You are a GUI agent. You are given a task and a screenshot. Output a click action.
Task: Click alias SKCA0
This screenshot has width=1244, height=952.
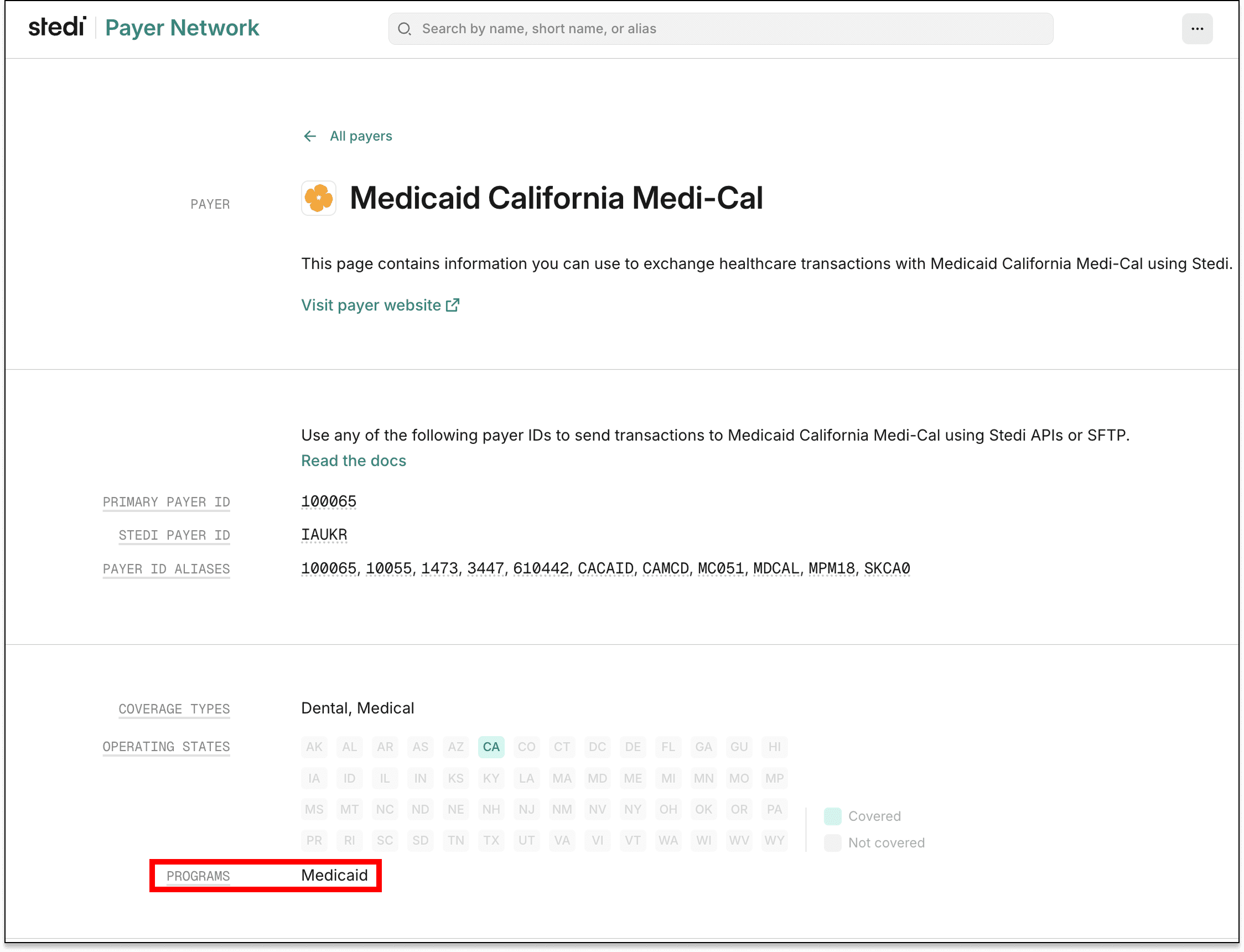pyautogui.click(x=887, y=568)
